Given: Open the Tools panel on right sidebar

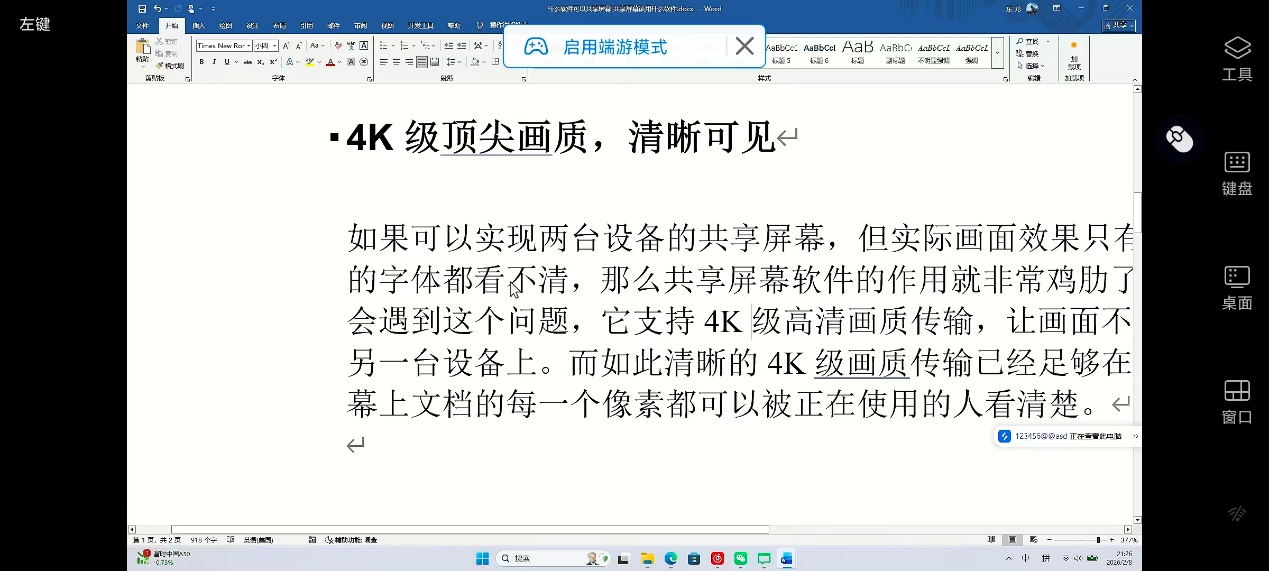Looking at the screenshot, I should pos(1237,58).
